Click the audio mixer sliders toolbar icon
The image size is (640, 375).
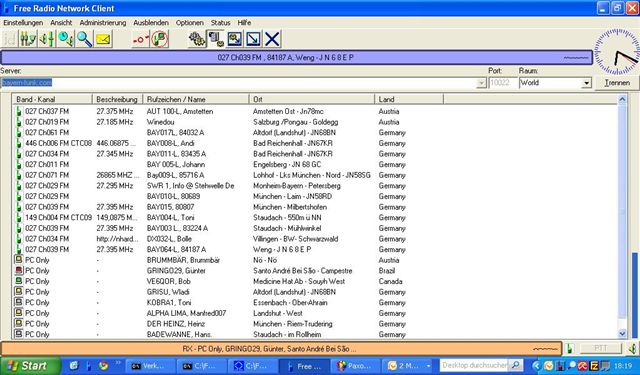point(28,39)
